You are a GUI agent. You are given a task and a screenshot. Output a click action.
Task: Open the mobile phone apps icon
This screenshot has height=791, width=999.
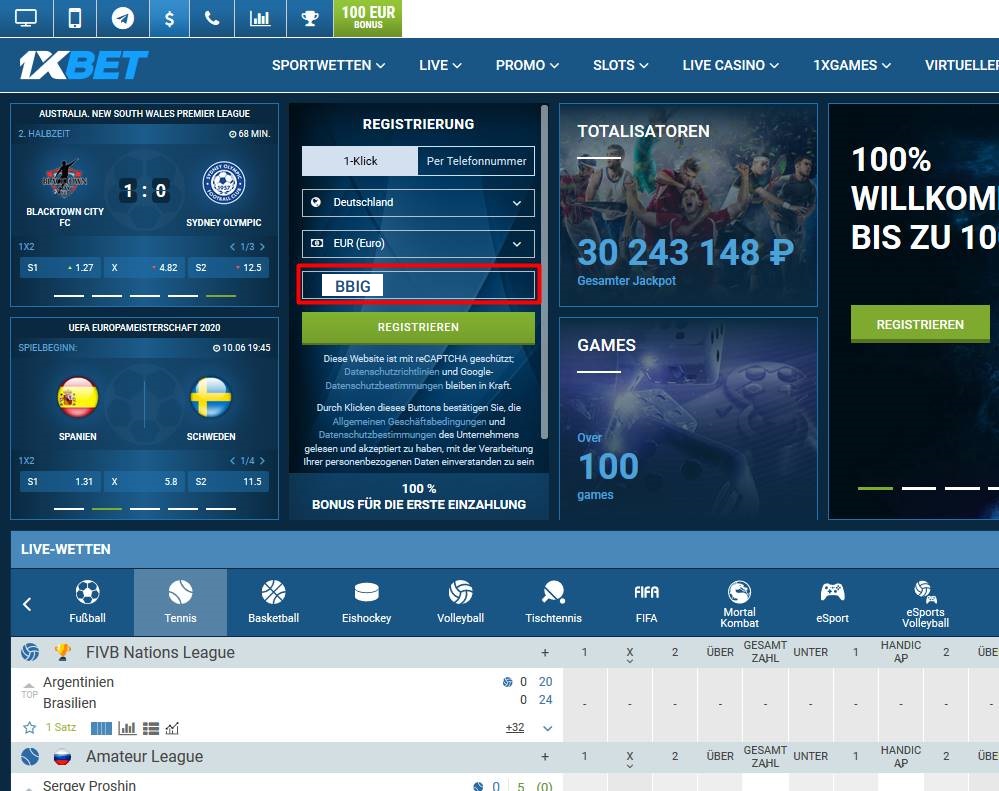coord(75,18)
